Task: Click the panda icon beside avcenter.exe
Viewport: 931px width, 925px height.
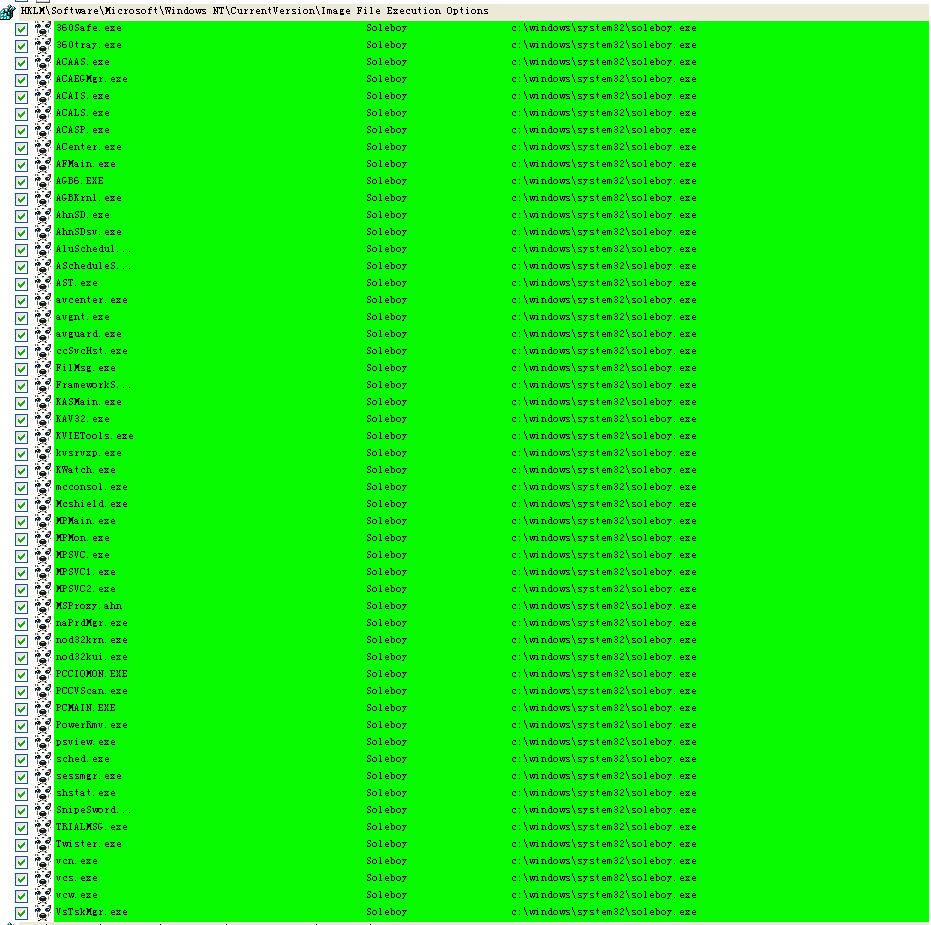Action: (43, 300)
